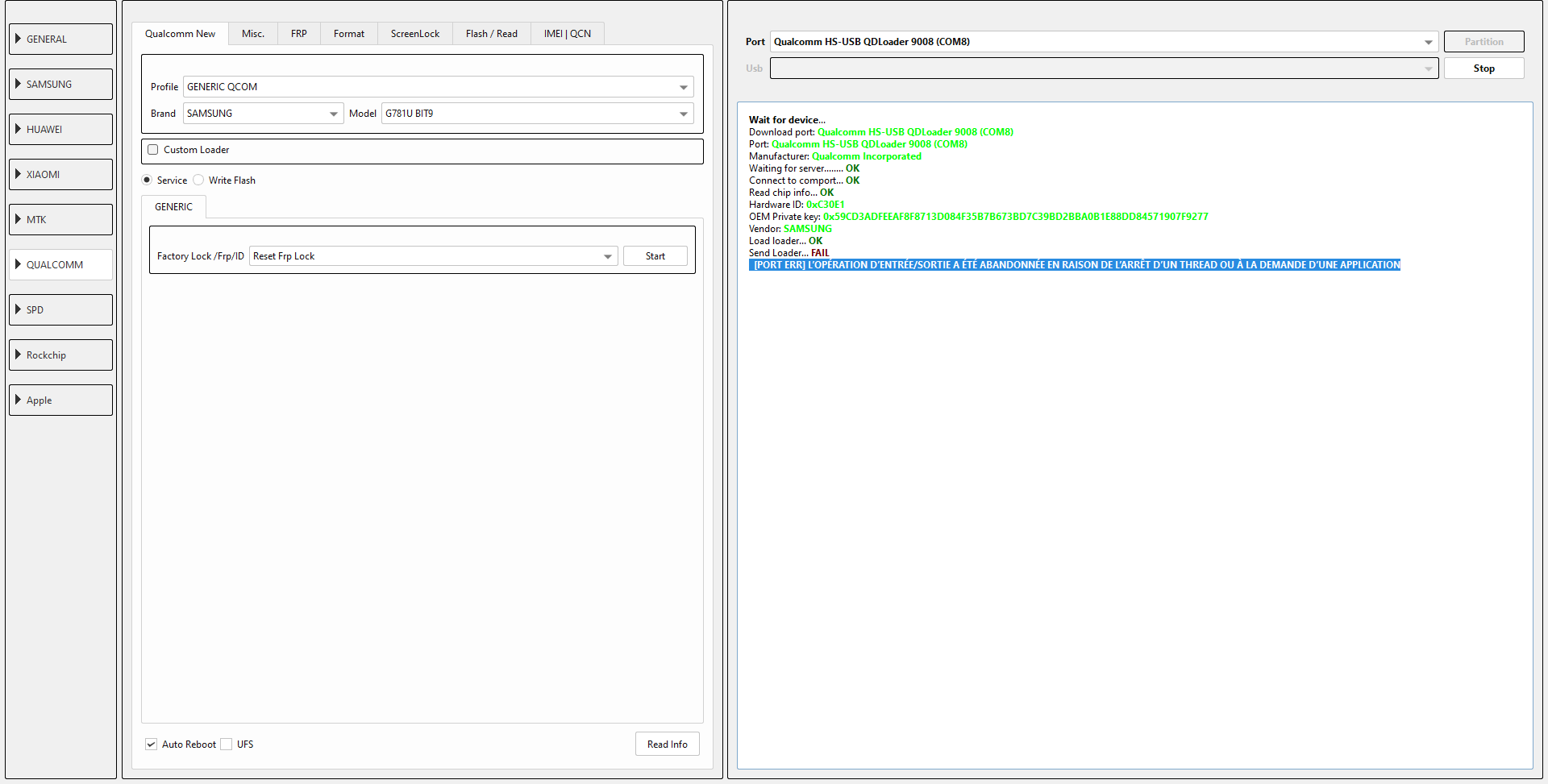Screen dimensions: 1548x784
Task: Expand the GENERAL sidebar section
Action: pyautogui.click(x=60, y=39)
